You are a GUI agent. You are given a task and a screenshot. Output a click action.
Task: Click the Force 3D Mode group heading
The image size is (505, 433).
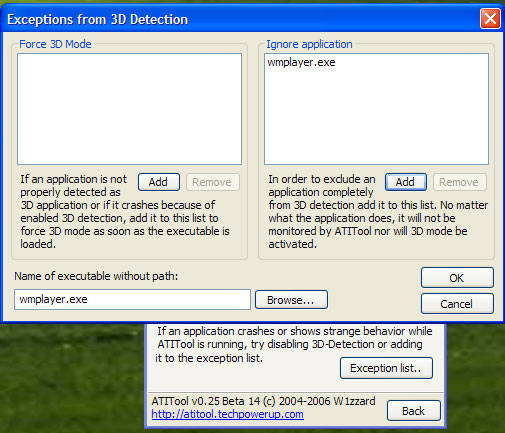coord(55,44)
